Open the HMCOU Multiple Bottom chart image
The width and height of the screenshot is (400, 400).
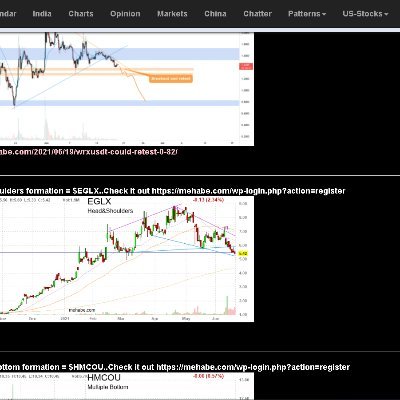[x=127, y=386]
